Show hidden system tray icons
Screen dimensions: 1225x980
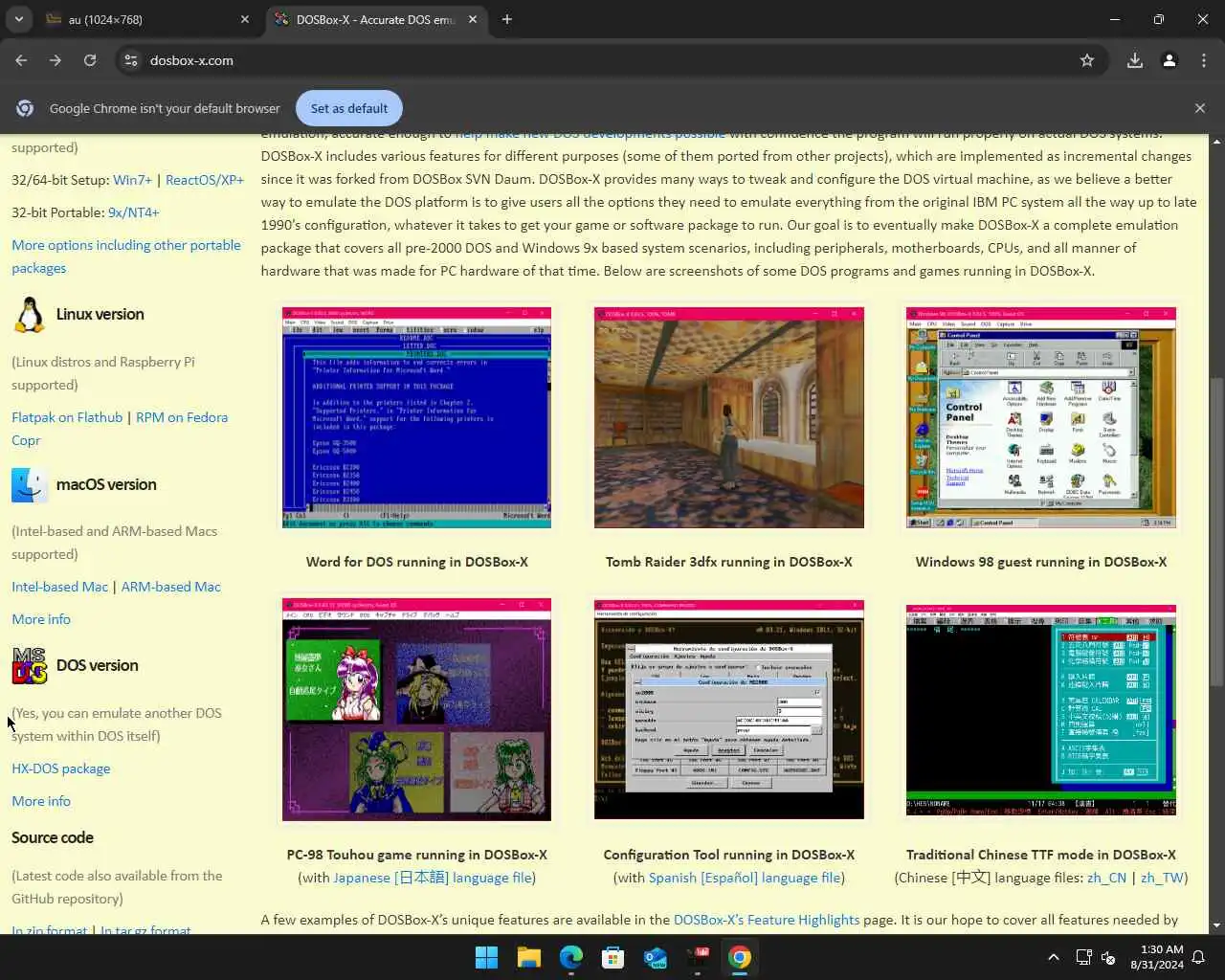pos(1054,957)
